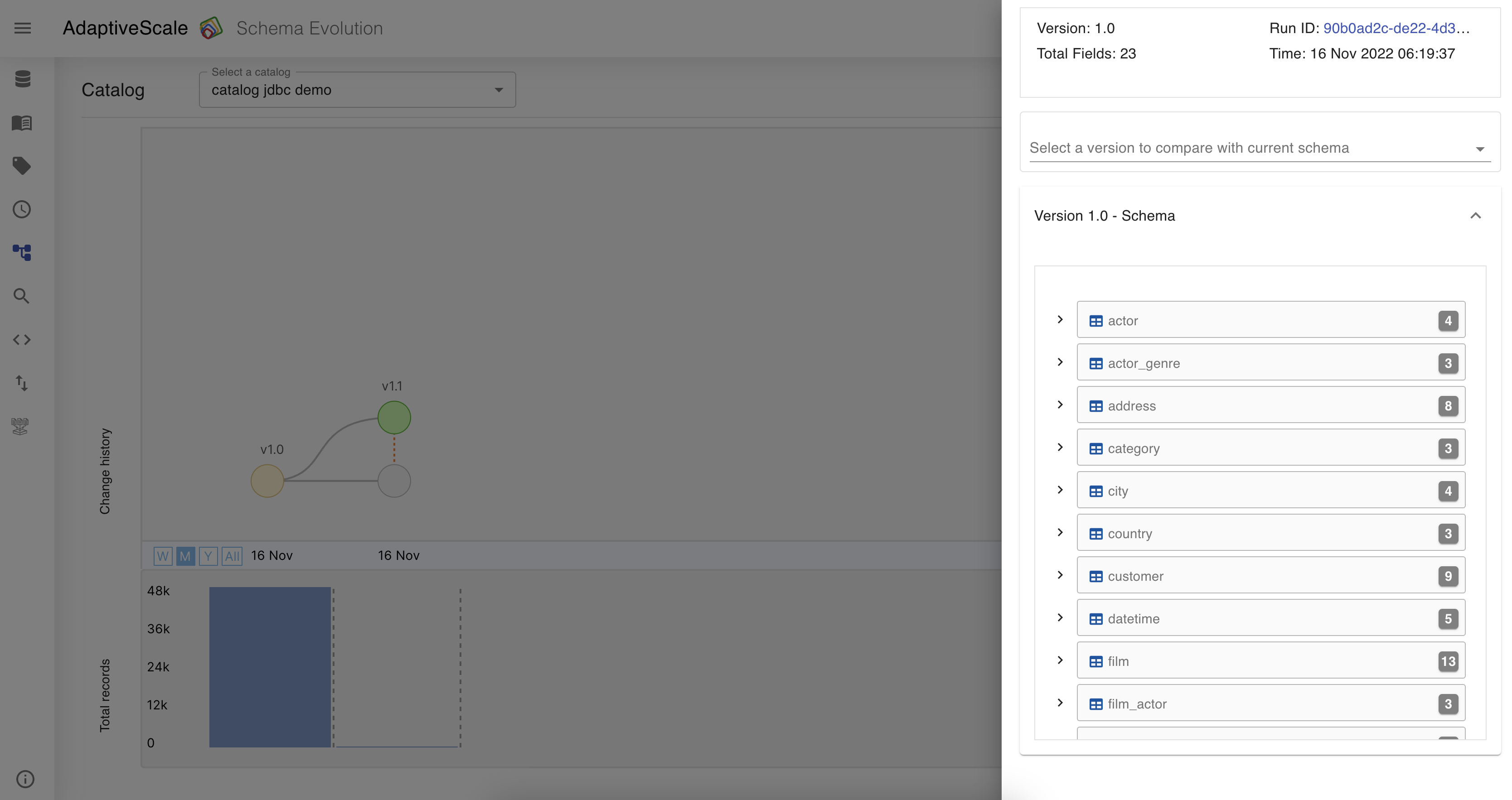Image resolution: width=1512 pixels, height=800 pixels.
Task: Click the customer field count badge 9
Action: click(1448, 577)
